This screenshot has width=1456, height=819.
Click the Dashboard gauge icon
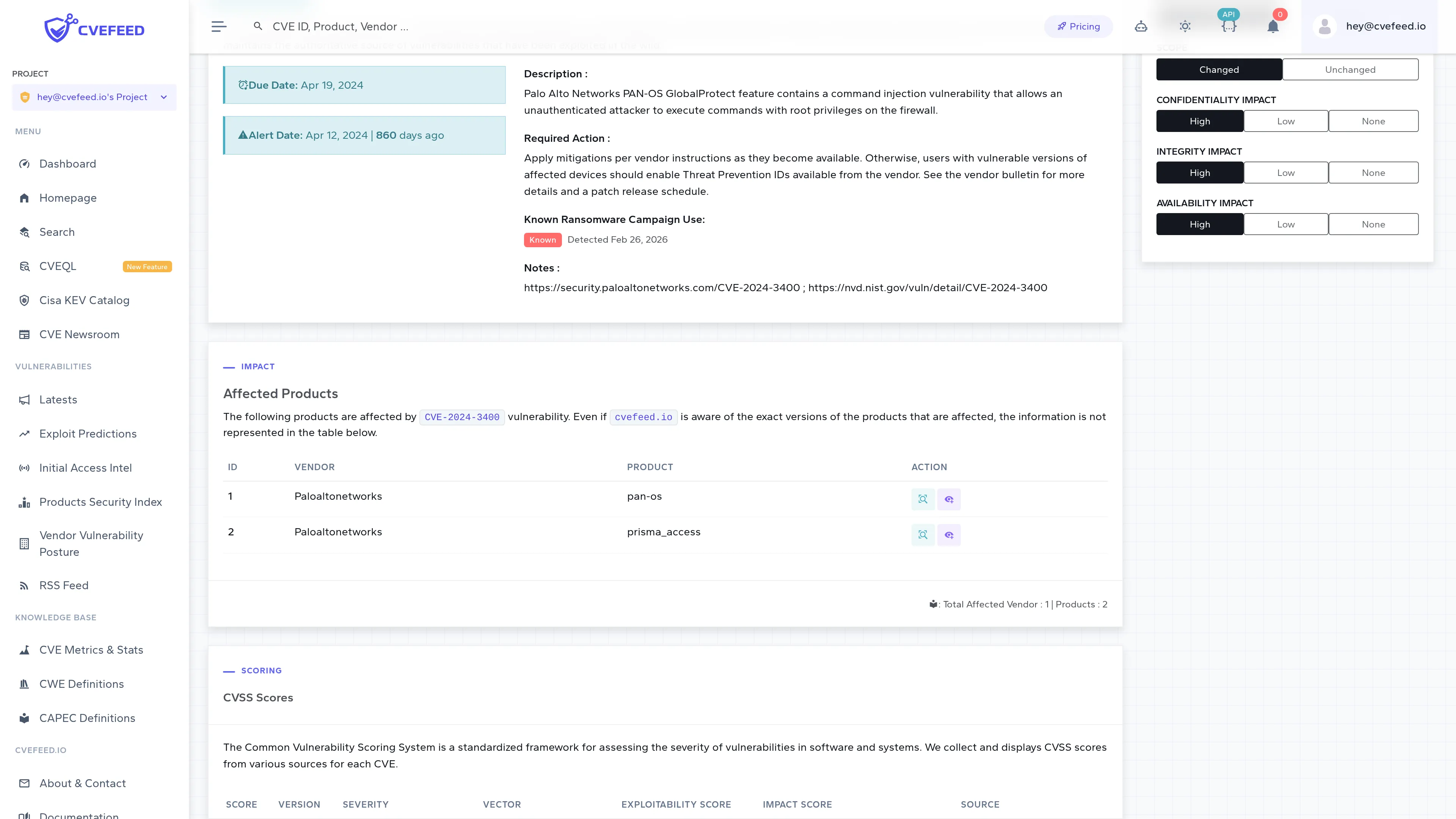[24, 164]
